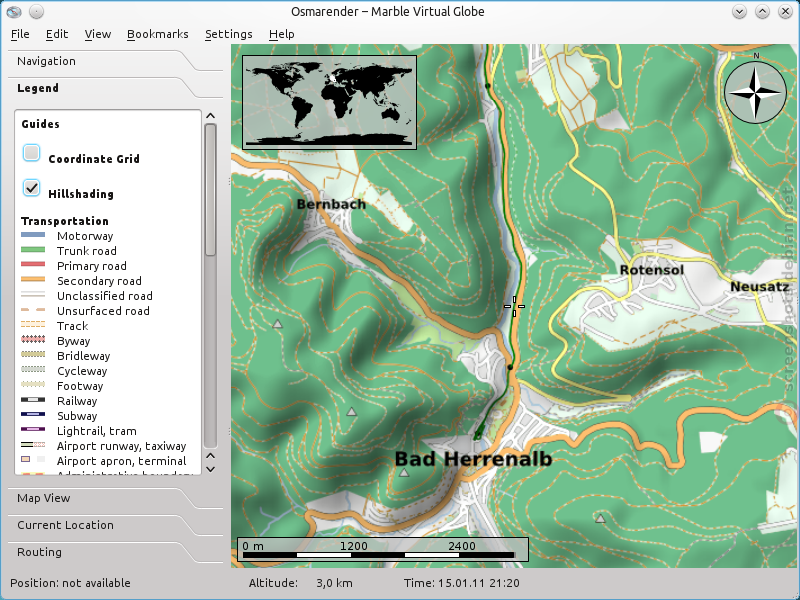Click the Unclassified road swatch icon
Image resolution: width=800 pixels, height=600 pixels.
click(x=33, y=295)
